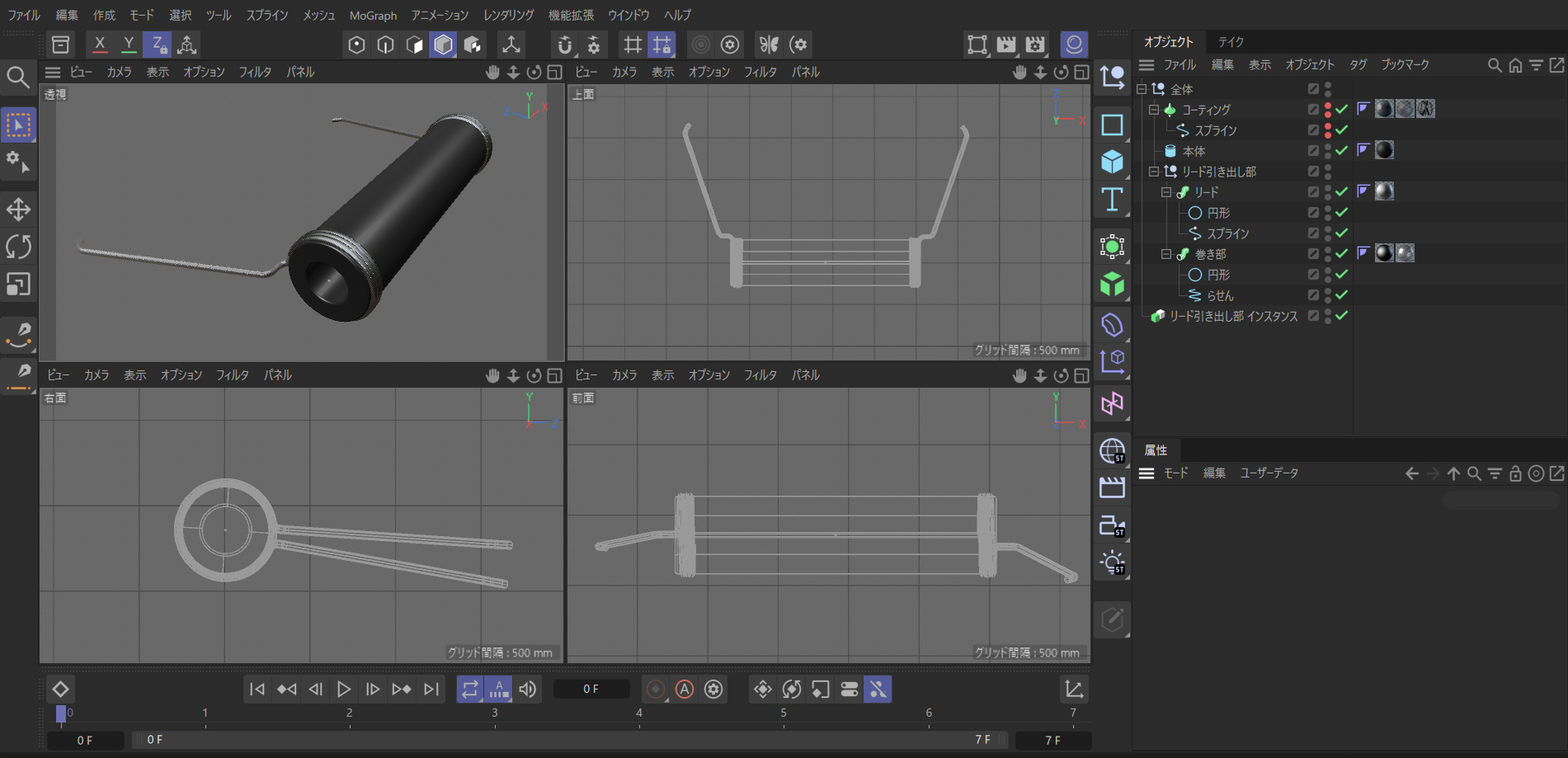The width and height of the screenshot is (1568, 758).
Task: Toggle X axis lock
Action: 100,45
